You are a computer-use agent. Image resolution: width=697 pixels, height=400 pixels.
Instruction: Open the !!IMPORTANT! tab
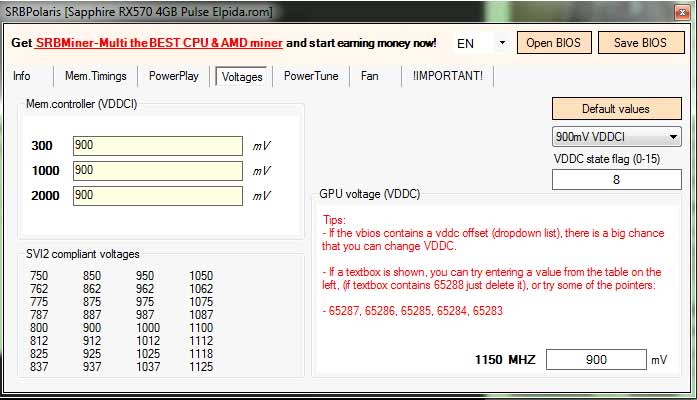(x=447, y=76)
